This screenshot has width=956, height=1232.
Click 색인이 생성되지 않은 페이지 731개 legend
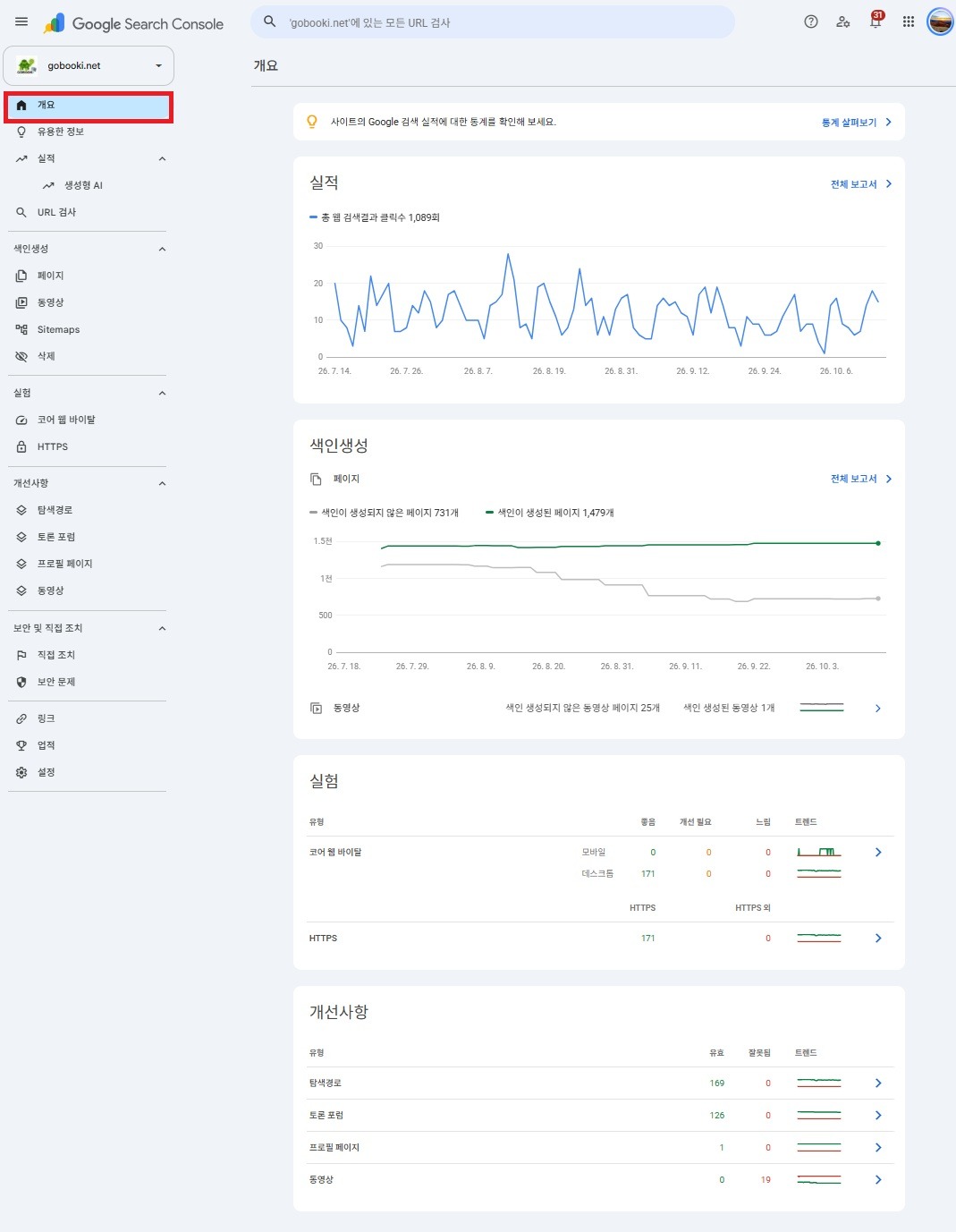pos(385,514)
